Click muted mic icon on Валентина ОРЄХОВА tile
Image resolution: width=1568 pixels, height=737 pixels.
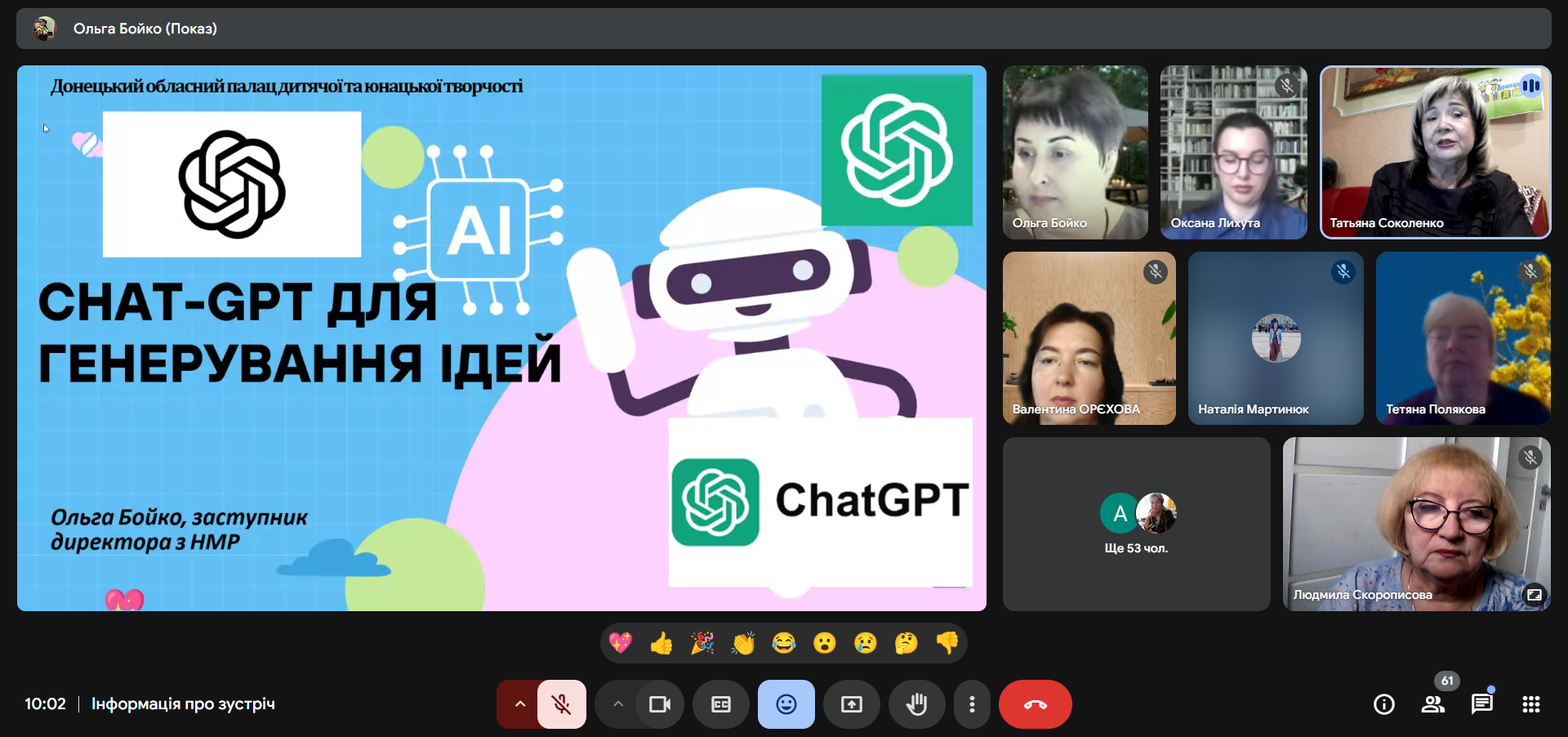[1156, 271]
